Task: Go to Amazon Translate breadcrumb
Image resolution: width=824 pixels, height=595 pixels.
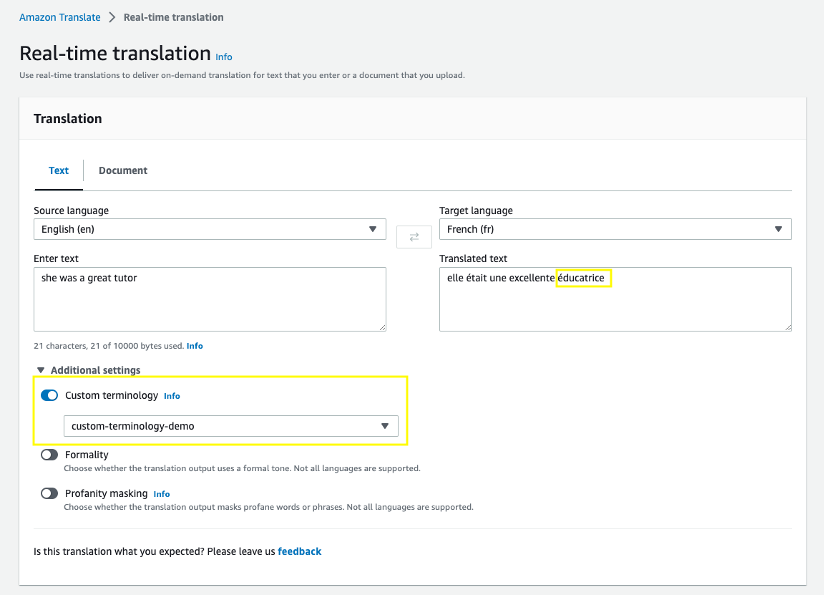Action: 60,18
